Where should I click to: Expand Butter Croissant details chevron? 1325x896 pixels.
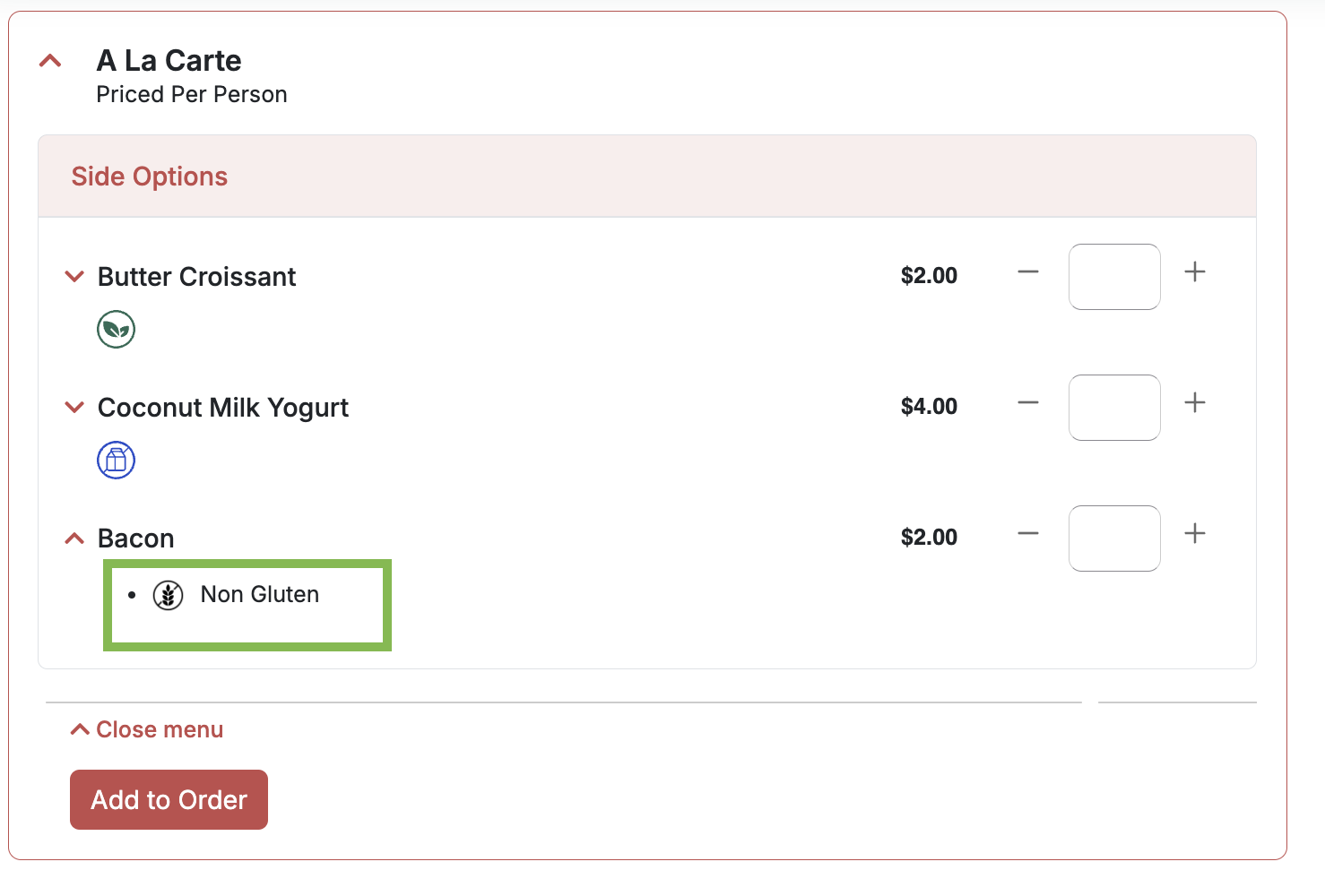pyautogui.click(x=74, y=276)
